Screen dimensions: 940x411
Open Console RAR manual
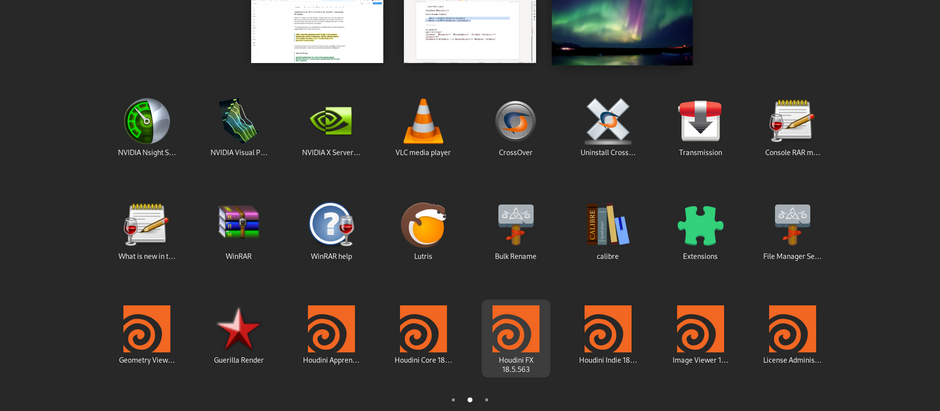point(793,122)
